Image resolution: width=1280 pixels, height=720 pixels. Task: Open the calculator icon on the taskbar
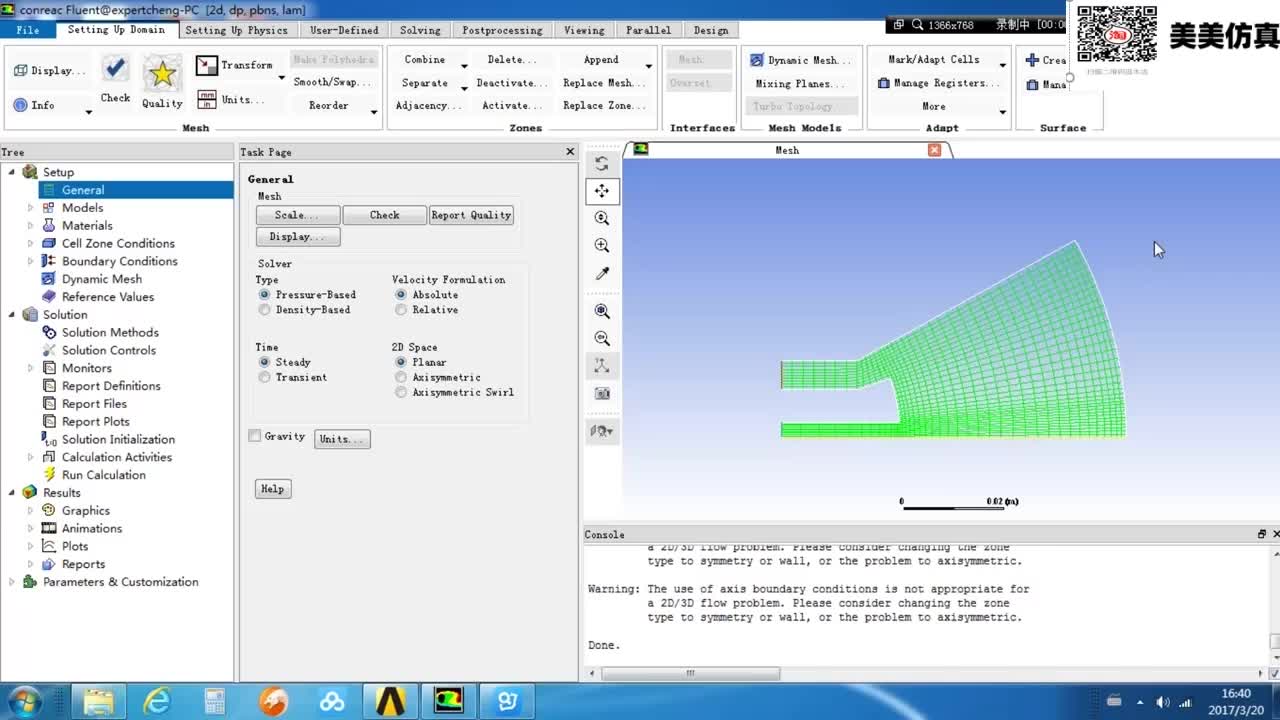click(215, 701)
